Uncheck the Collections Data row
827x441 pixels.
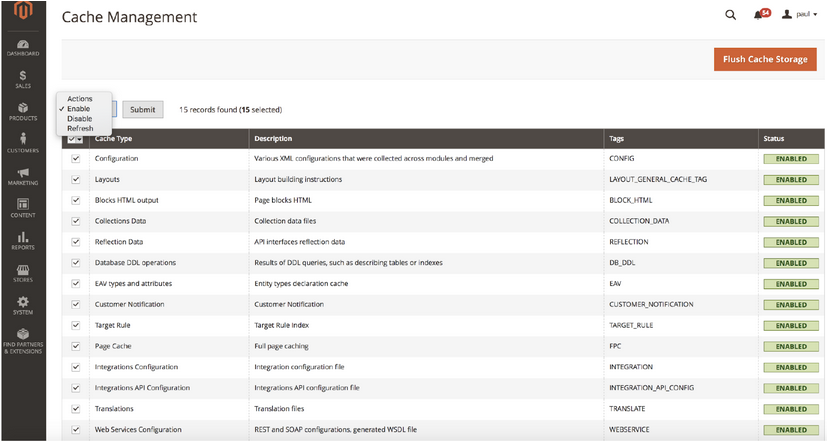tap(75, 221)
